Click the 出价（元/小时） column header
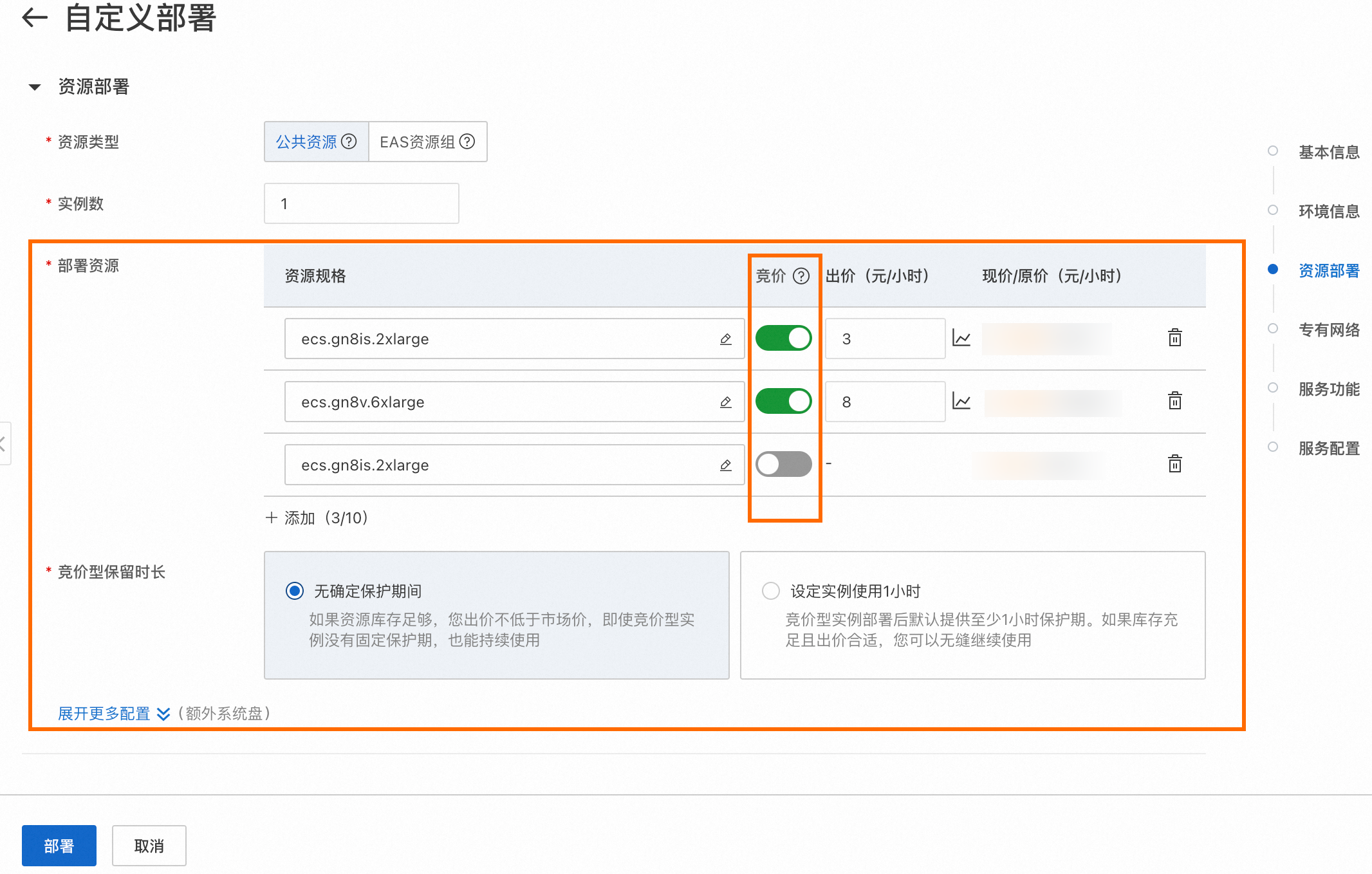 (x=878, y=276)
